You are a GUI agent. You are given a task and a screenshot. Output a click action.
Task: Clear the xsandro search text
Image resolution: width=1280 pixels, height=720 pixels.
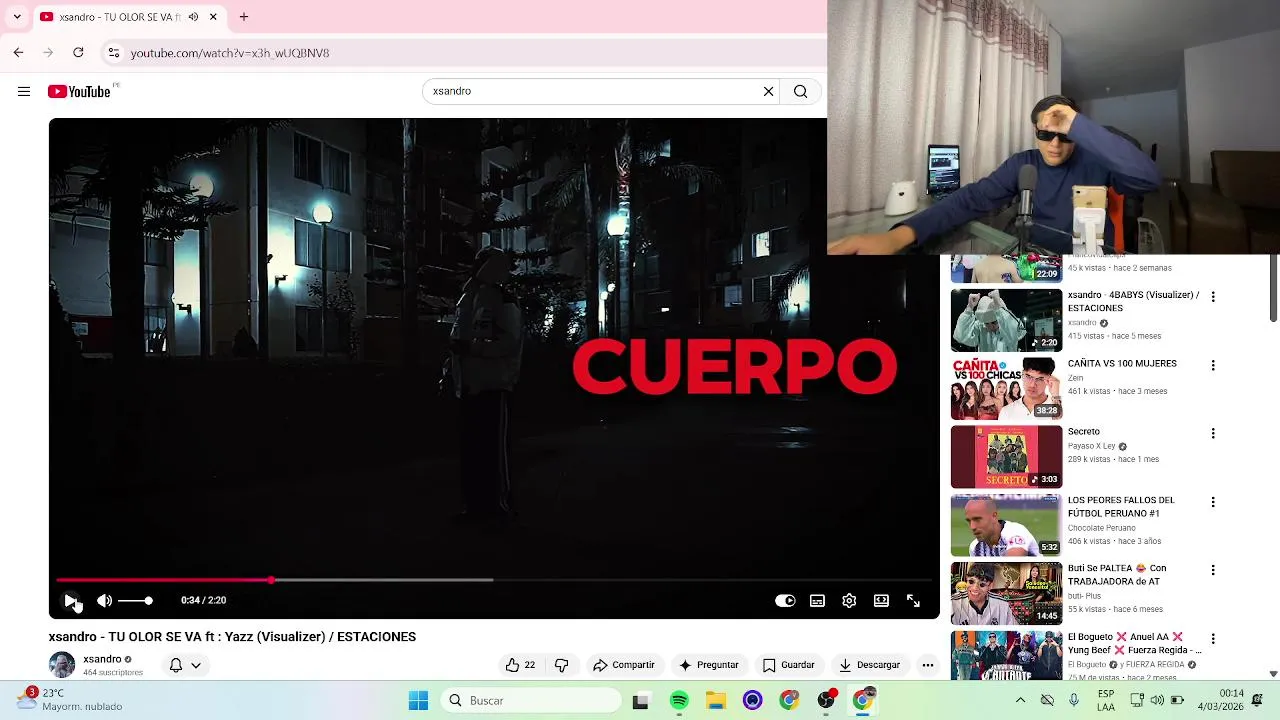click(768, 91)
